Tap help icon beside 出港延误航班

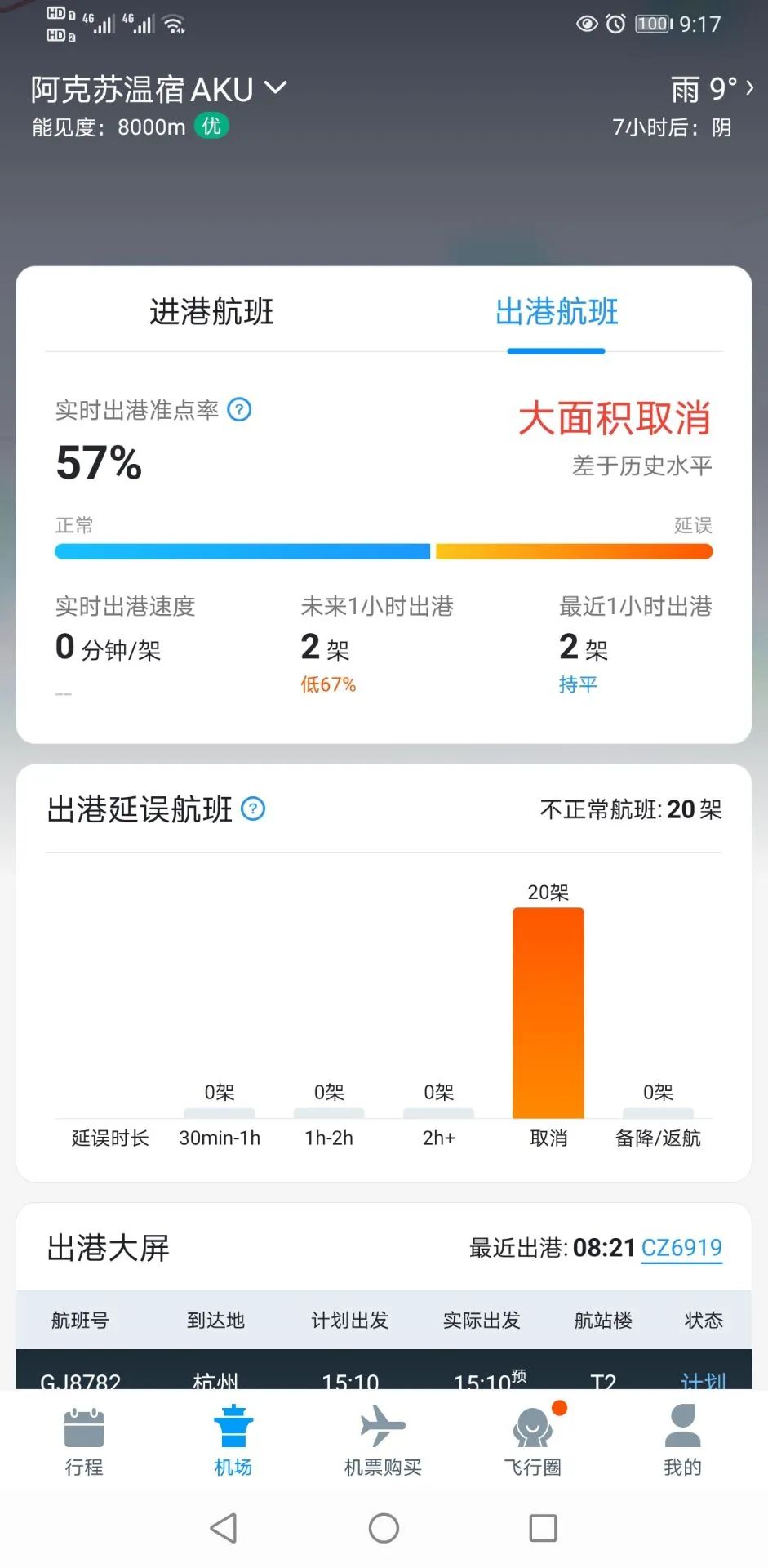click(x=254, y=809)
